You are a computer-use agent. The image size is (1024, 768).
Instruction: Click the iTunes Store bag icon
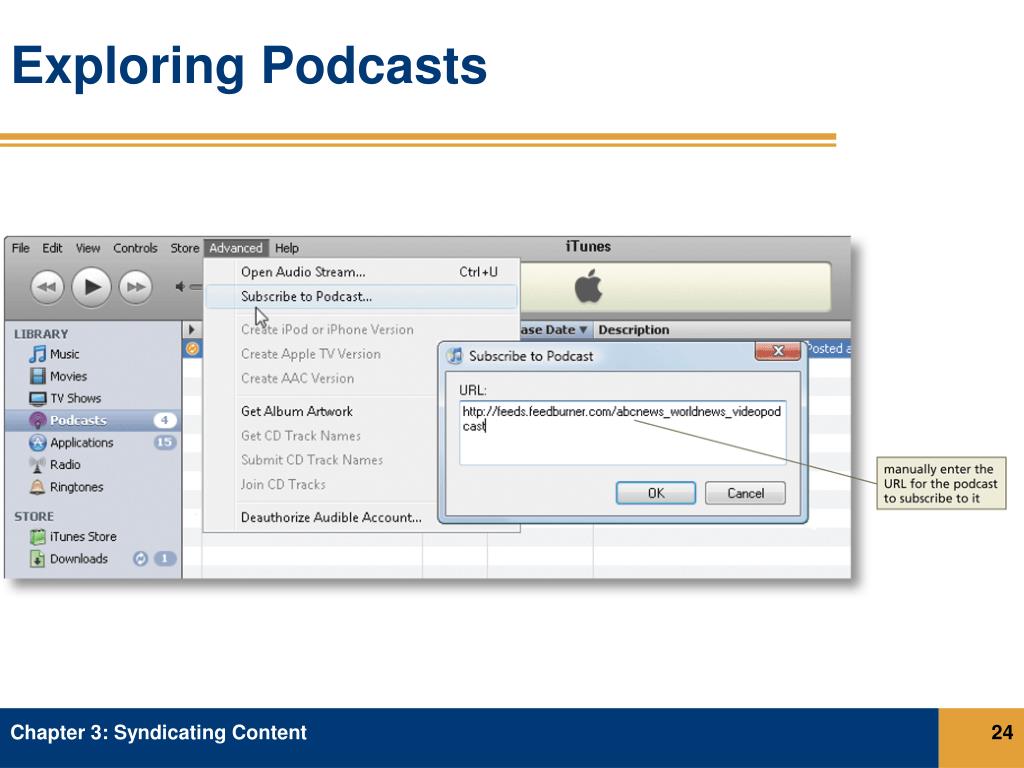click(37, 537)
